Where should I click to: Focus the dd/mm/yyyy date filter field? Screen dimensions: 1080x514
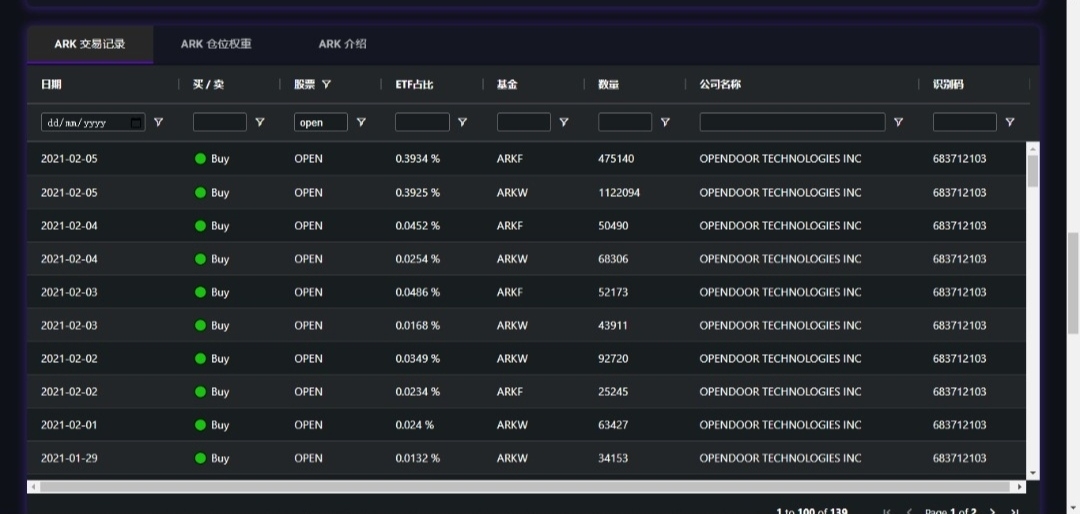pyautogui.click(x=93, y=122)
